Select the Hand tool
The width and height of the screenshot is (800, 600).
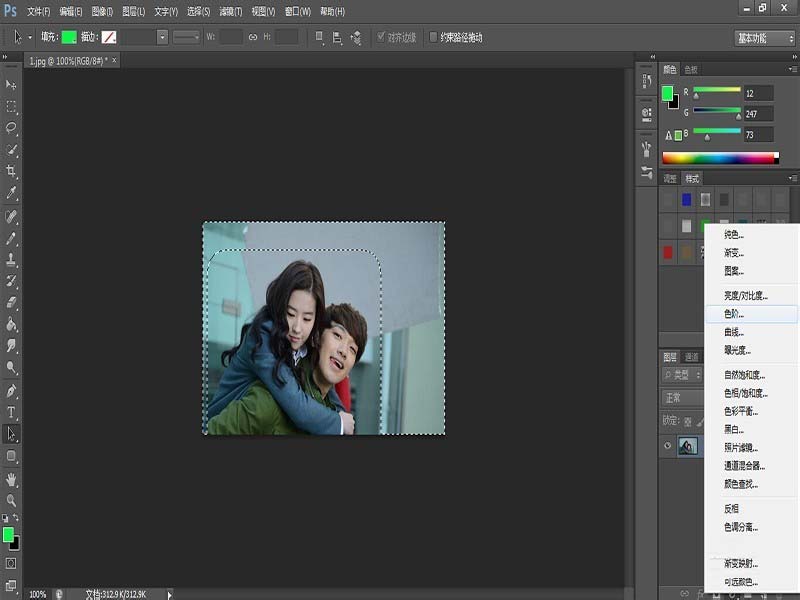point(12,479)
